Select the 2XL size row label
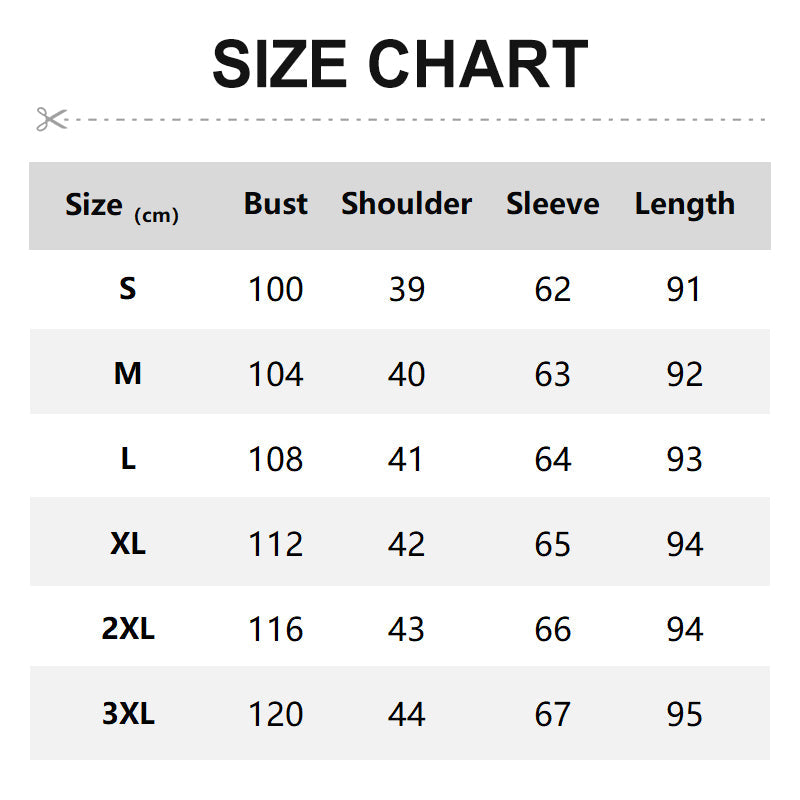Image resolution: width=800 pixels, height=800 pixels. pos(128,629)
